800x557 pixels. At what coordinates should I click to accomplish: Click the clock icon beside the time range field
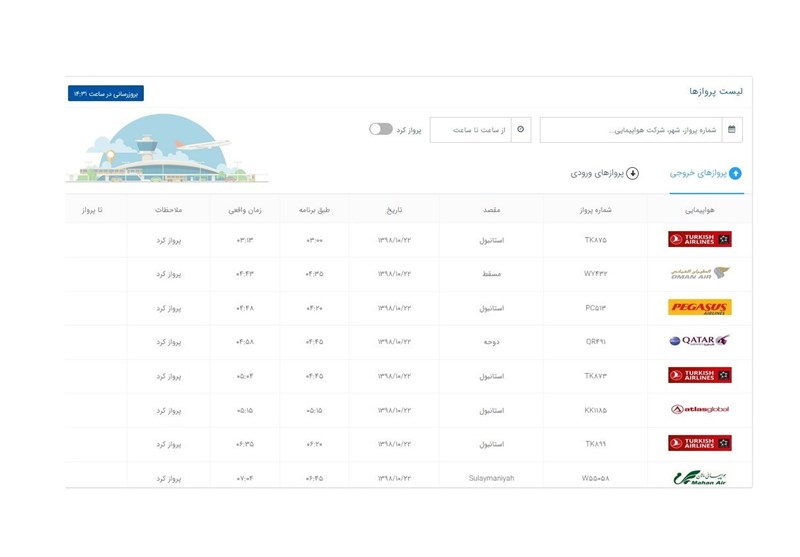[x=520, y=130]
